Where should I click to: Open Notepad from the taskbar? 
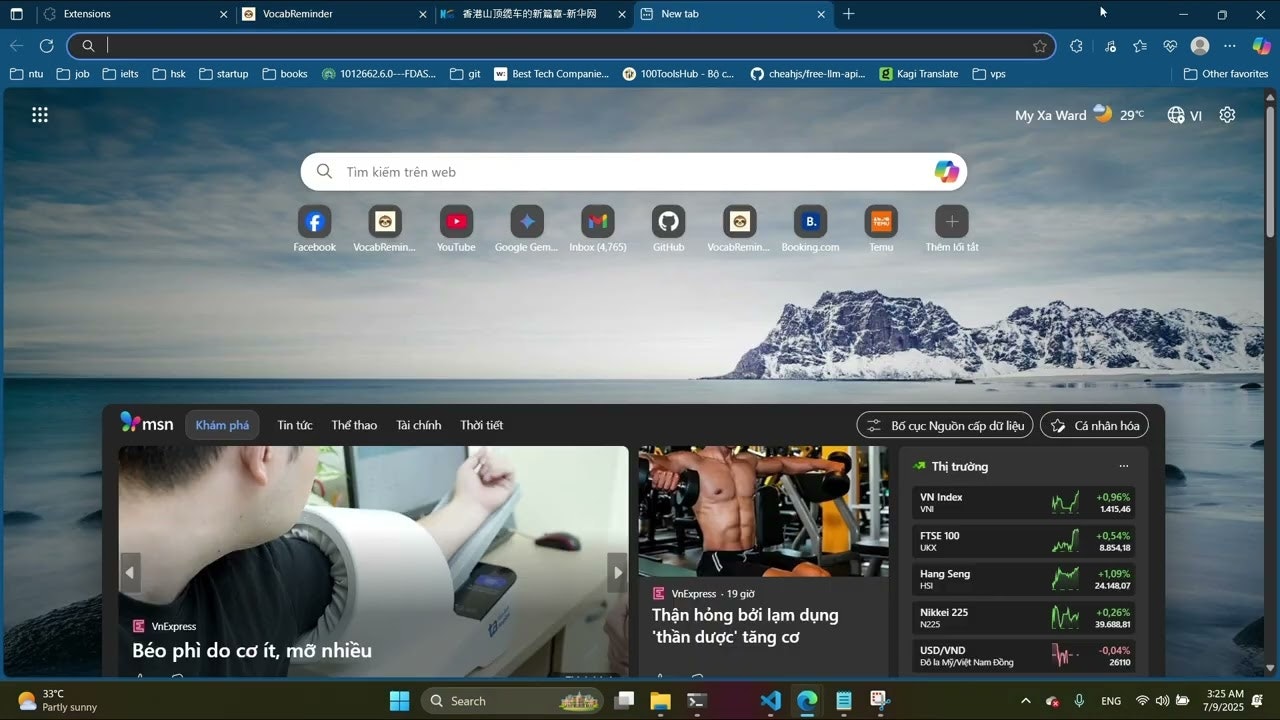pos(844,701)
